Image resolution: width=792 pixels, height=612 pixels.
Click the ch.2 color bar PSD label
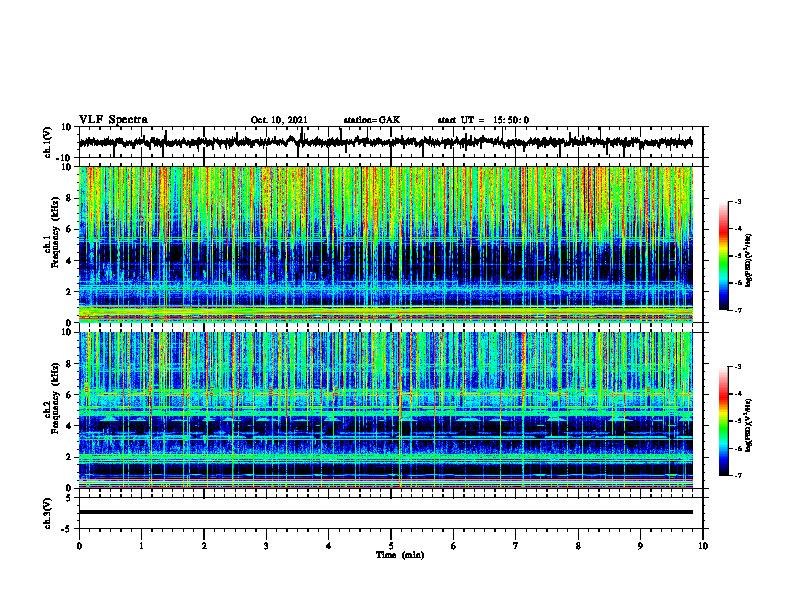749,425
